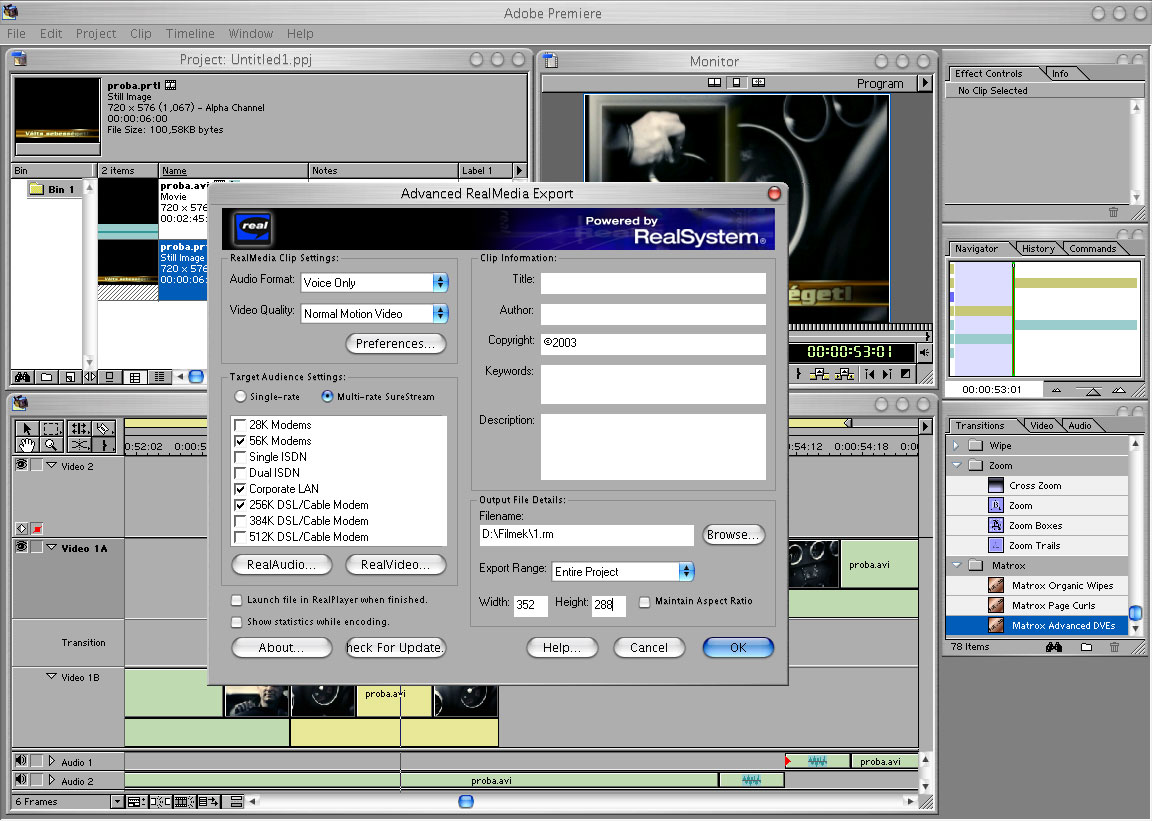Image resolution: width=1152 pixels, height=821 pixels.
Task: Click the Timeline horizontal scrollbar thumb
Action: pyautogui.click(x=466, y=801)
